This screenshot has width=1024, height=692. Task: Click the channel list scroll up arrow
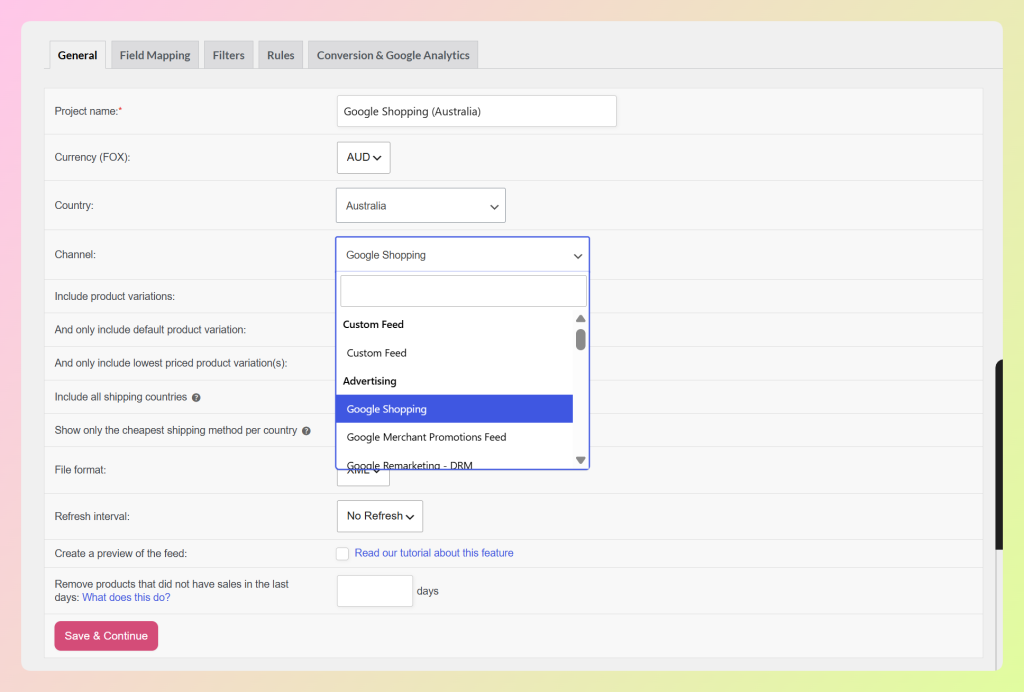(x=581, y=319)
